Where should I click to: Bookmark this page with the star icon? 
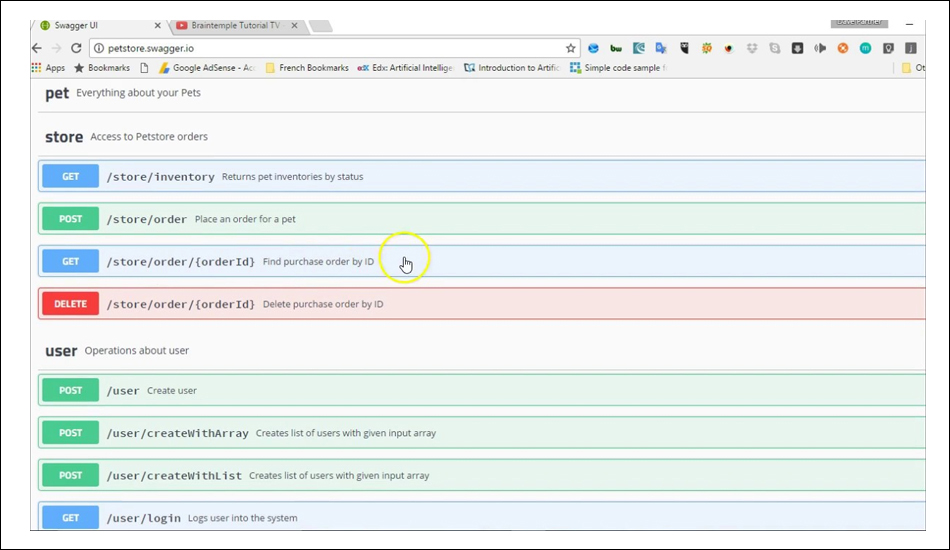pyautogui.click(x=570, y=48)
